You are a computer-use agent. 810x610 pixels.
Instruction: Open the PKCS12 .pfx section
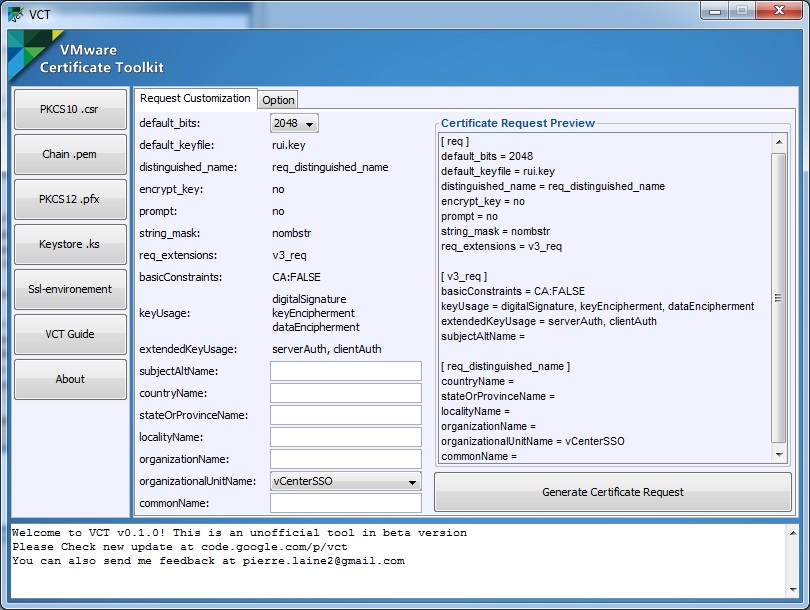[x=70, y=199]
